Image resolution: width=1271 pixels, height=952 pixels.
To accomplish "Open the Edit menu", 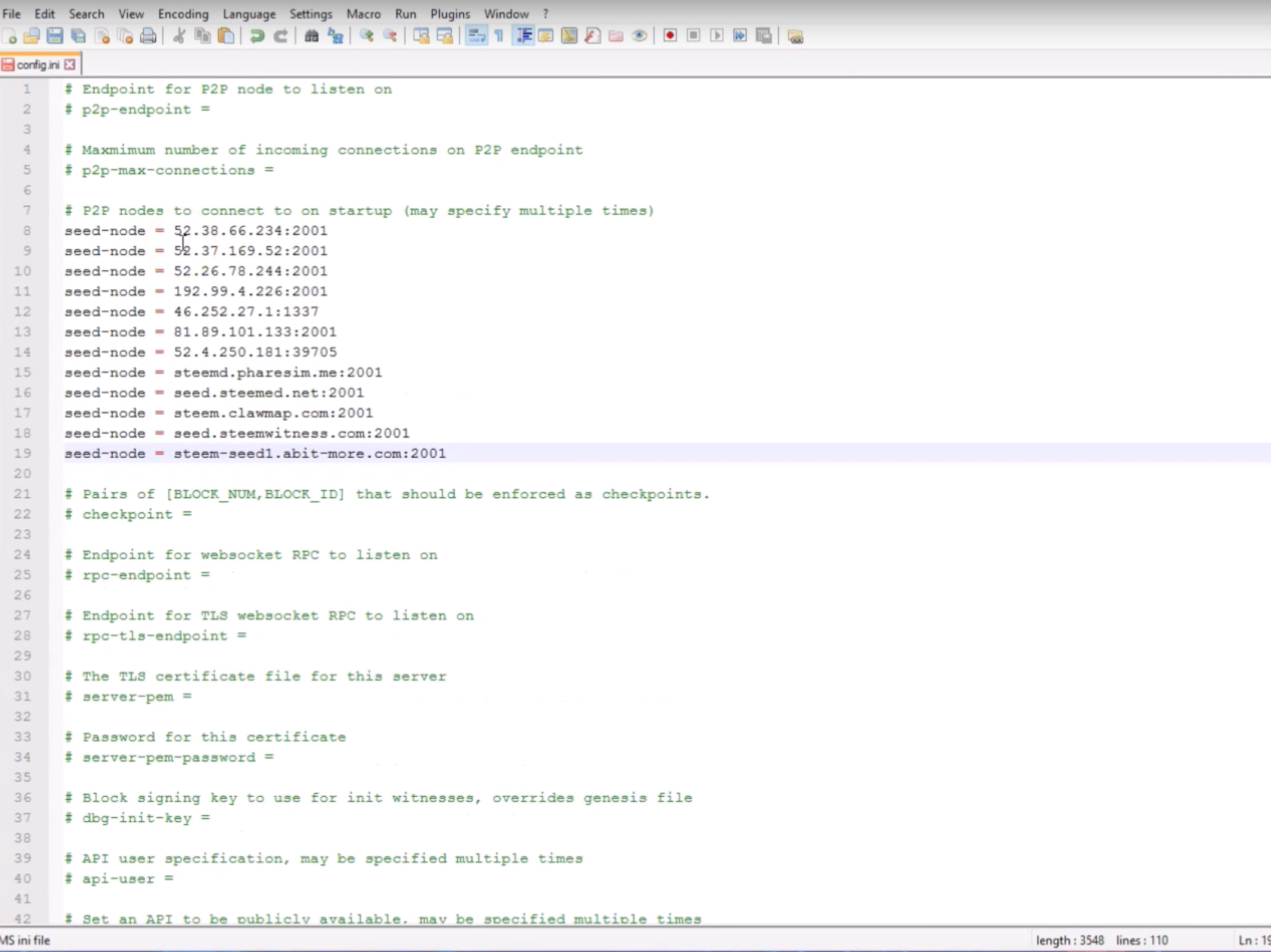I will [45, 14].
